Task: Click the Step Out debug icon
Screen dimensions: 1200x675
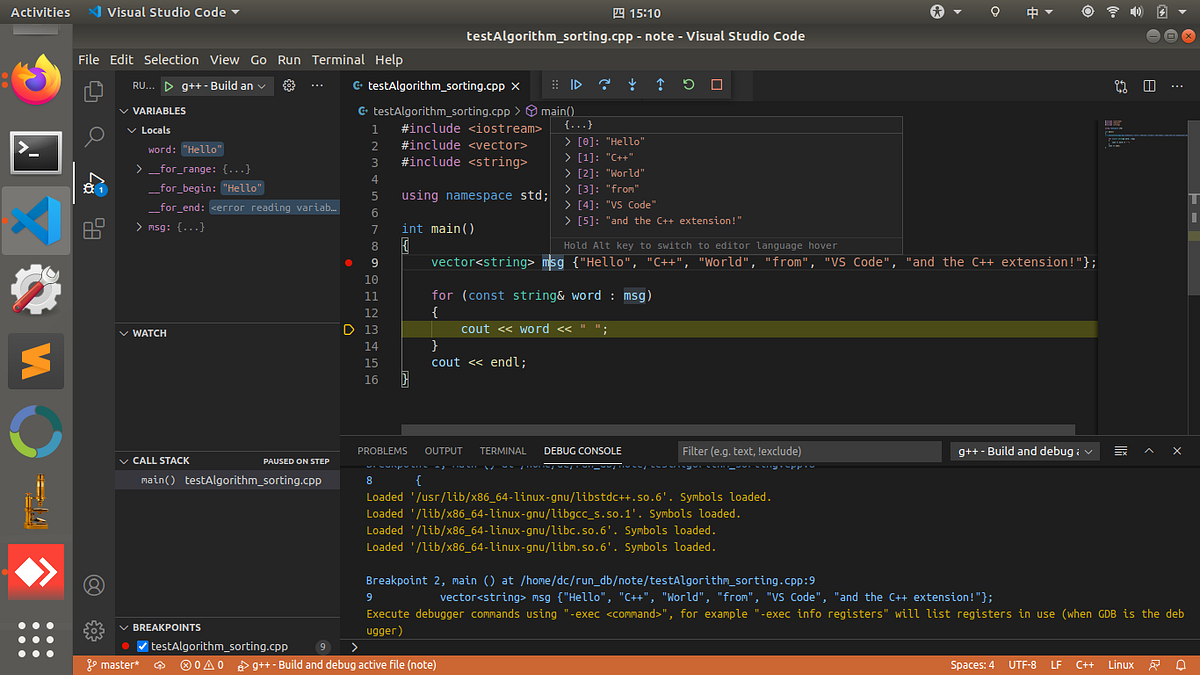Action: (660, 85)
